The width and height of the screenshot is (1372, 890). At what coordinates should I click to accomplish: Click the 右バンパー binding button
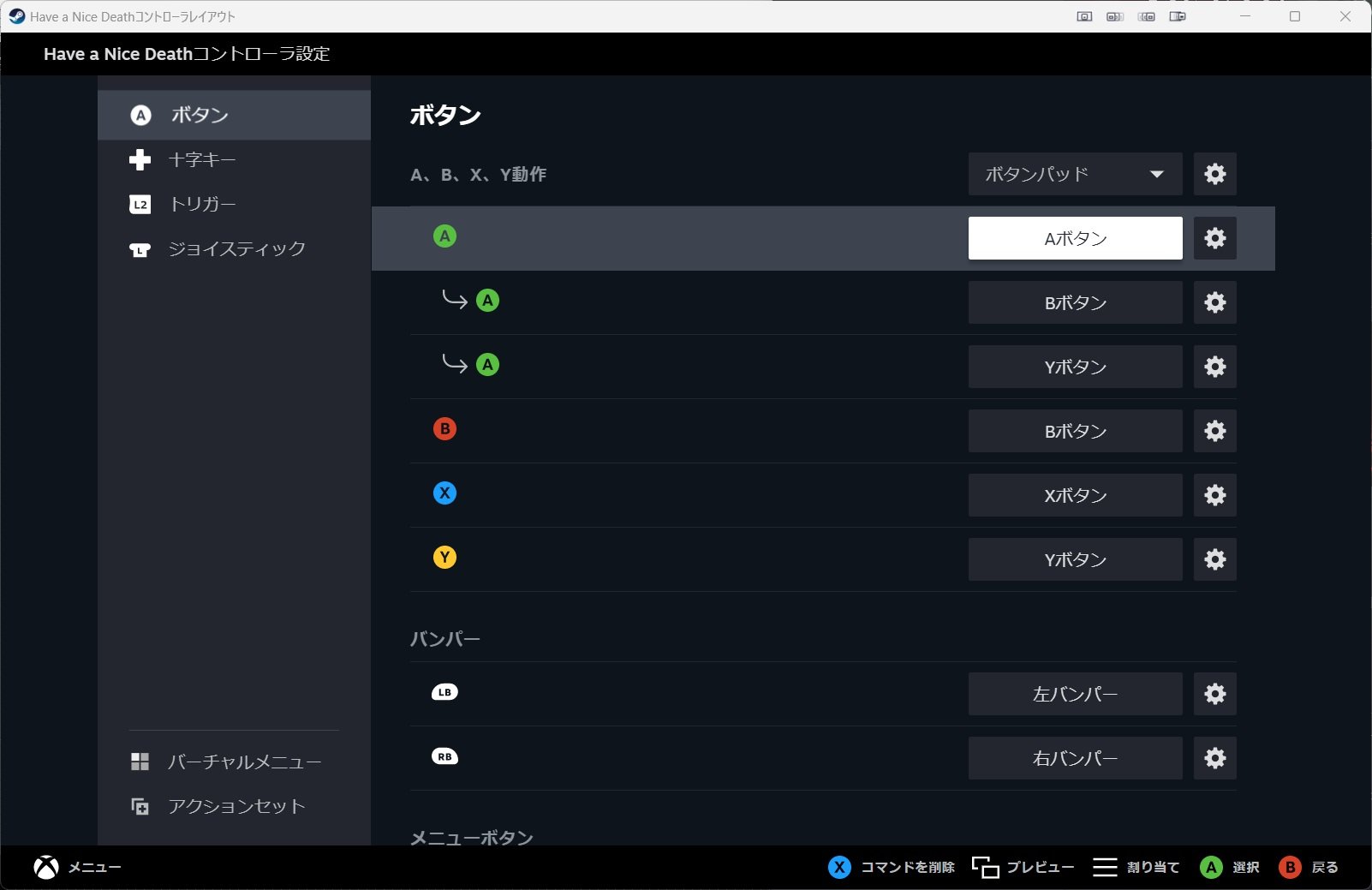(x=1075, y=758)
